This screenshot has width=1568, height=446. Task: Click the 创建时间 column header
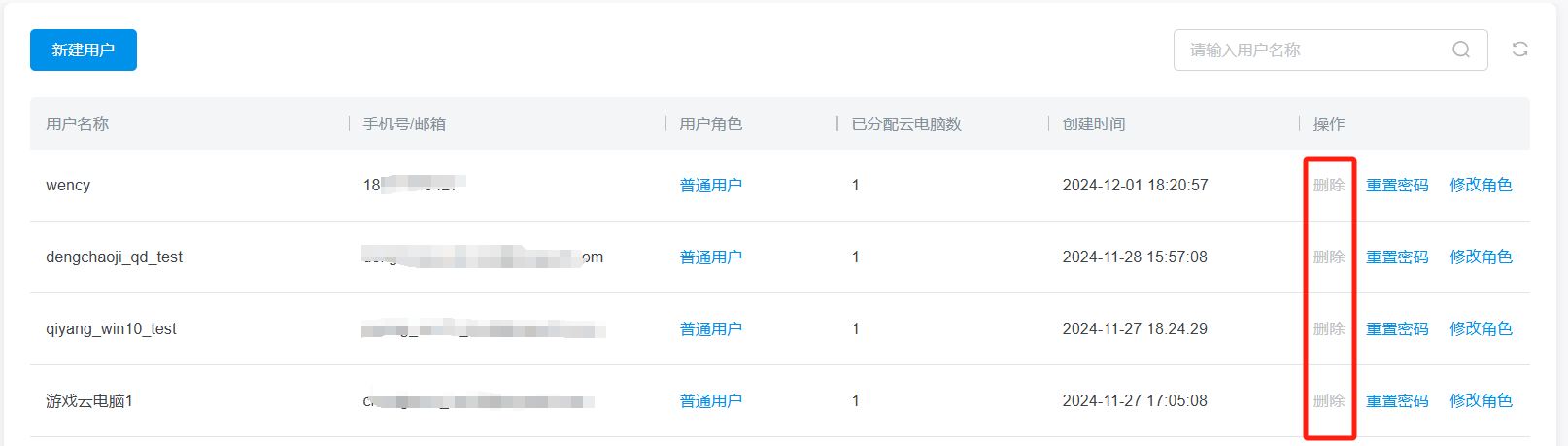coord(1094,123)
